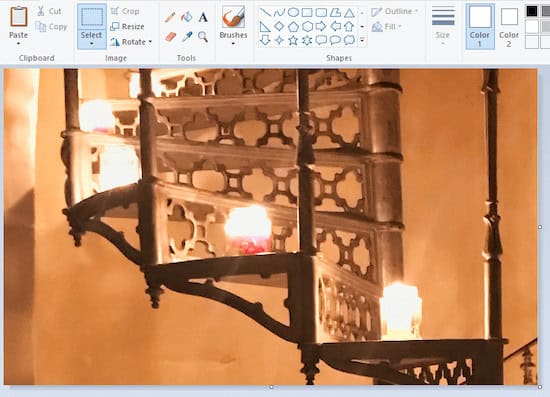
Task: Choose the Rounded rectangle shape
Action: pos(321,13)
